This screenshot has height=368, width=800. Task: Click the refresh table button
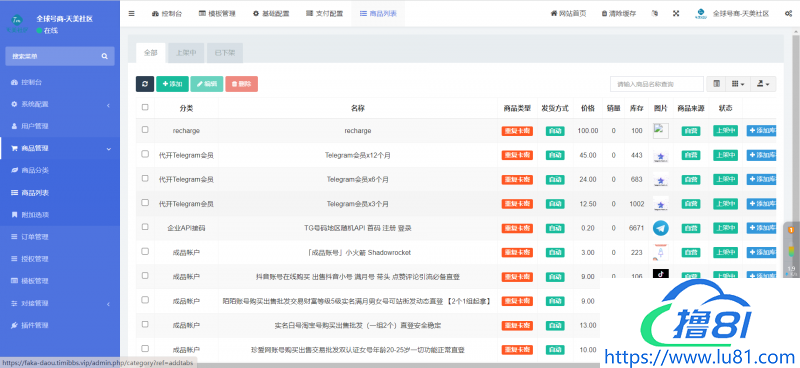click(x=145, y=84)
